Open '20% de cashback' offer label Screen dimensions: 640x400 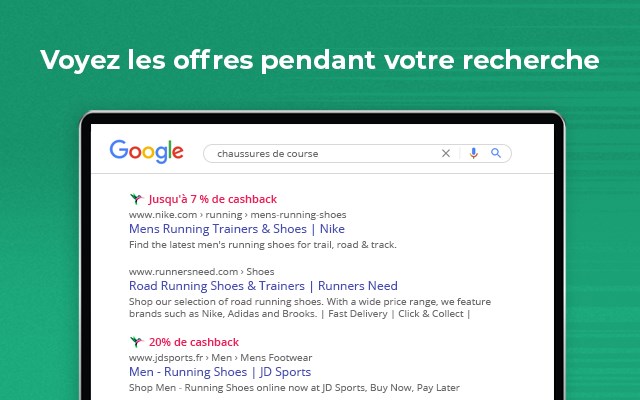[x=194, y=342]
